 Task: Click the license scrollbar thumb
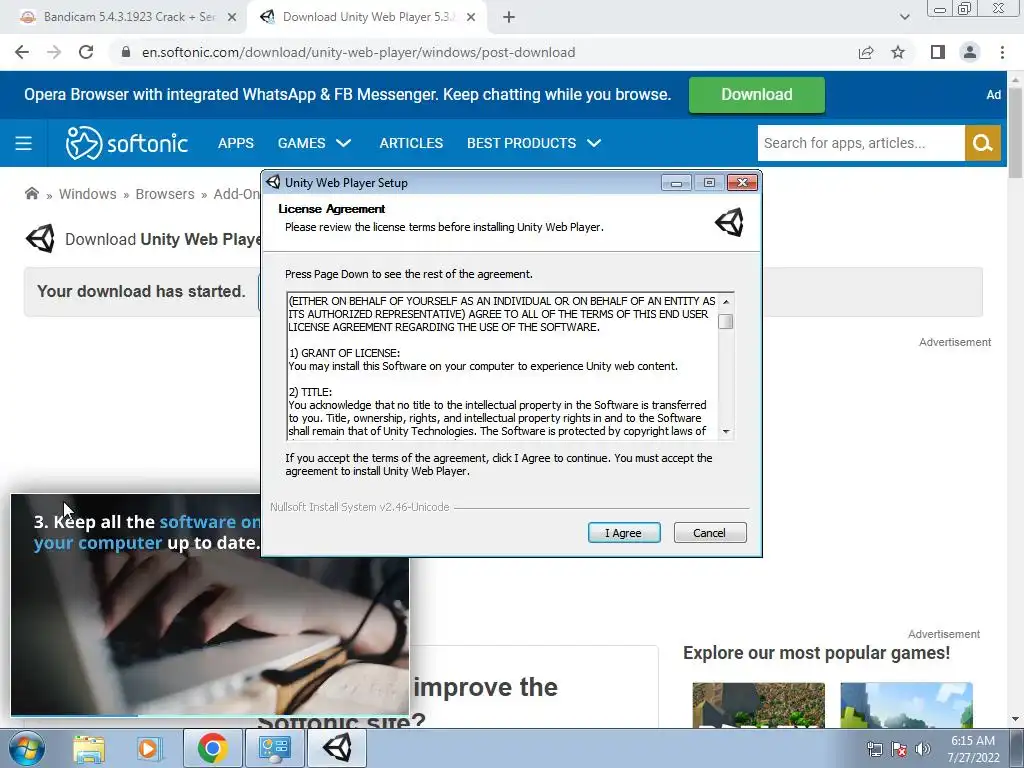726,322
